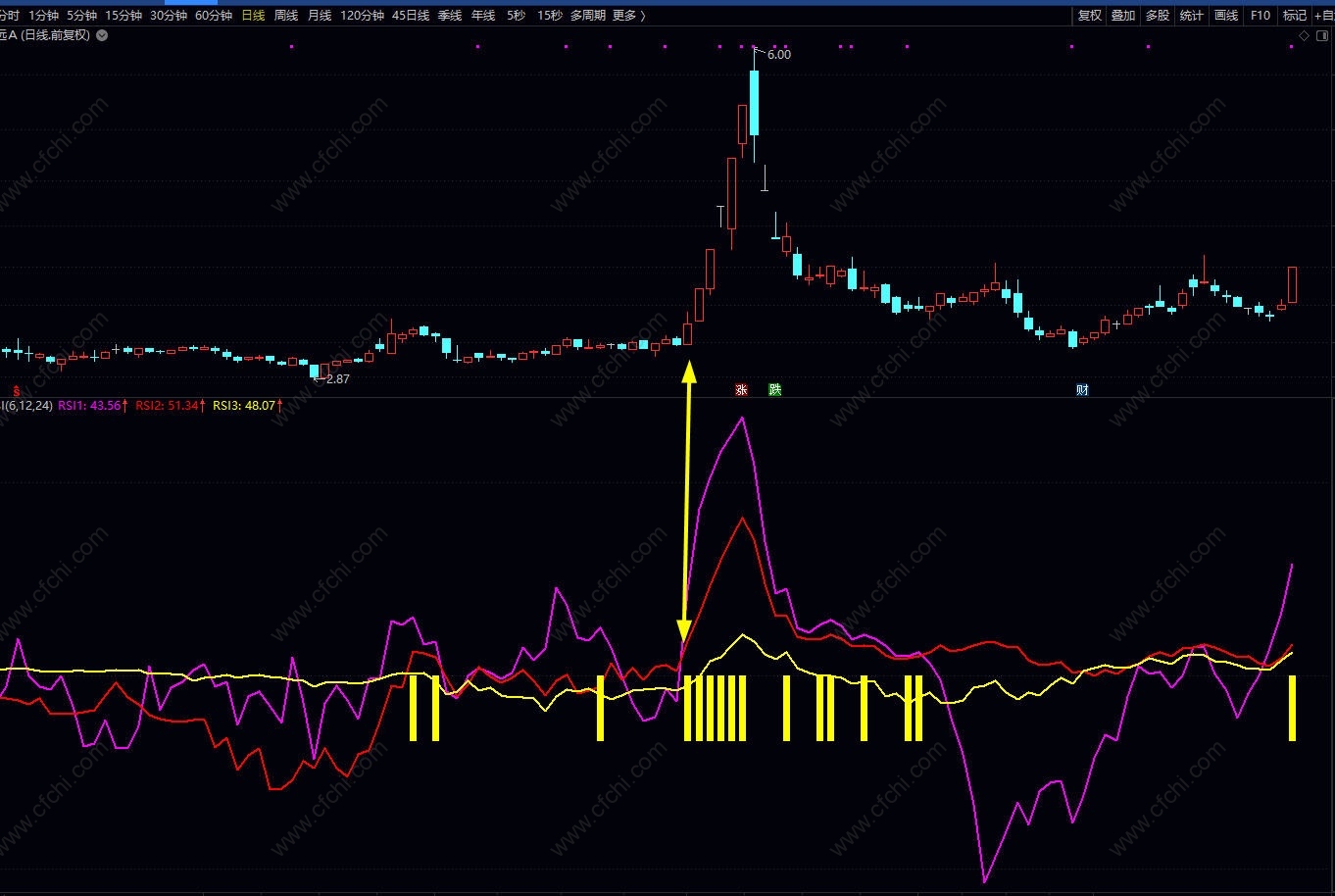Select the 日线 daily period tab
This screenshot has width=1335, height=896.
253,16
